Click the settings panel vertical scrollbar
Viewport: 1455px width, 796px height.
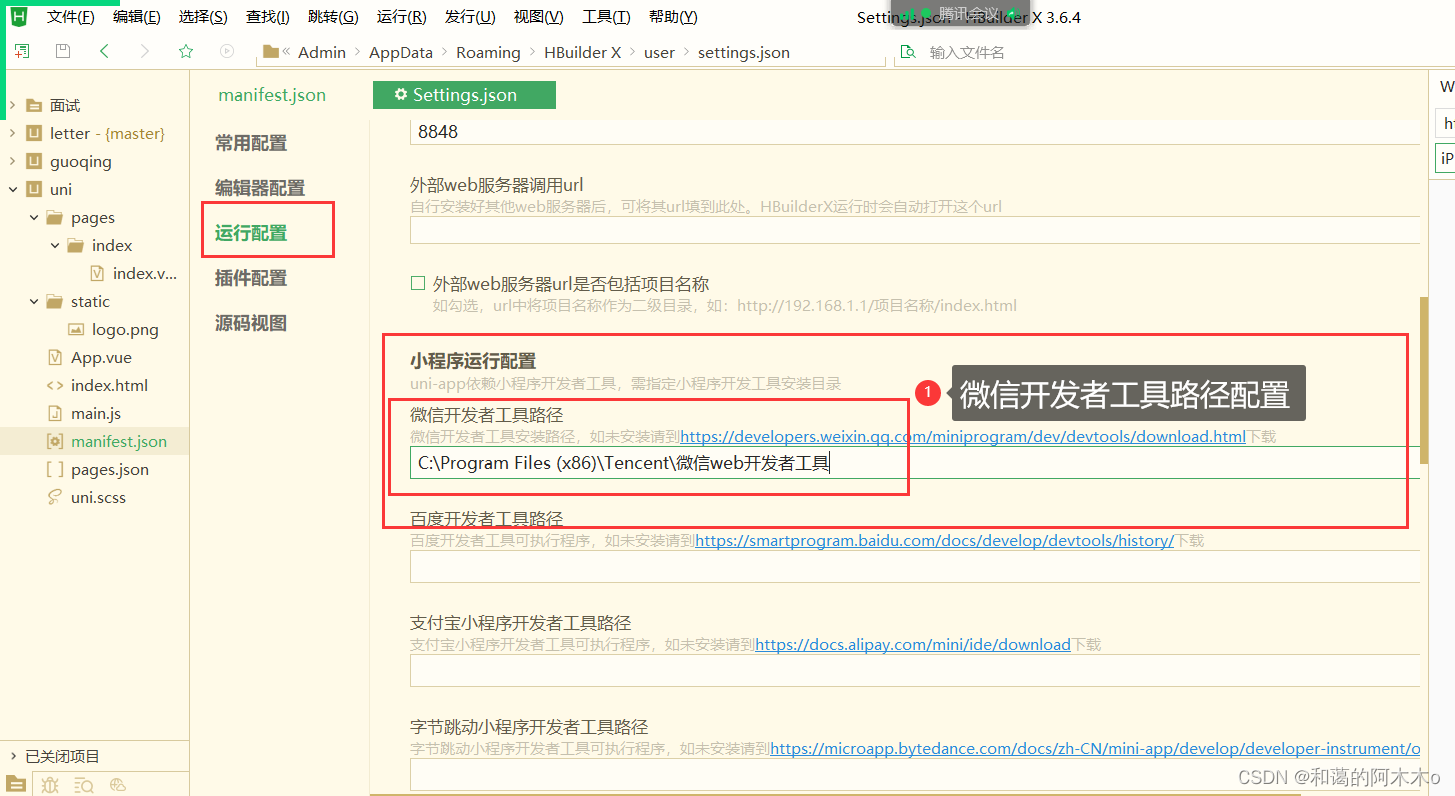click(x=1425, y=380)
